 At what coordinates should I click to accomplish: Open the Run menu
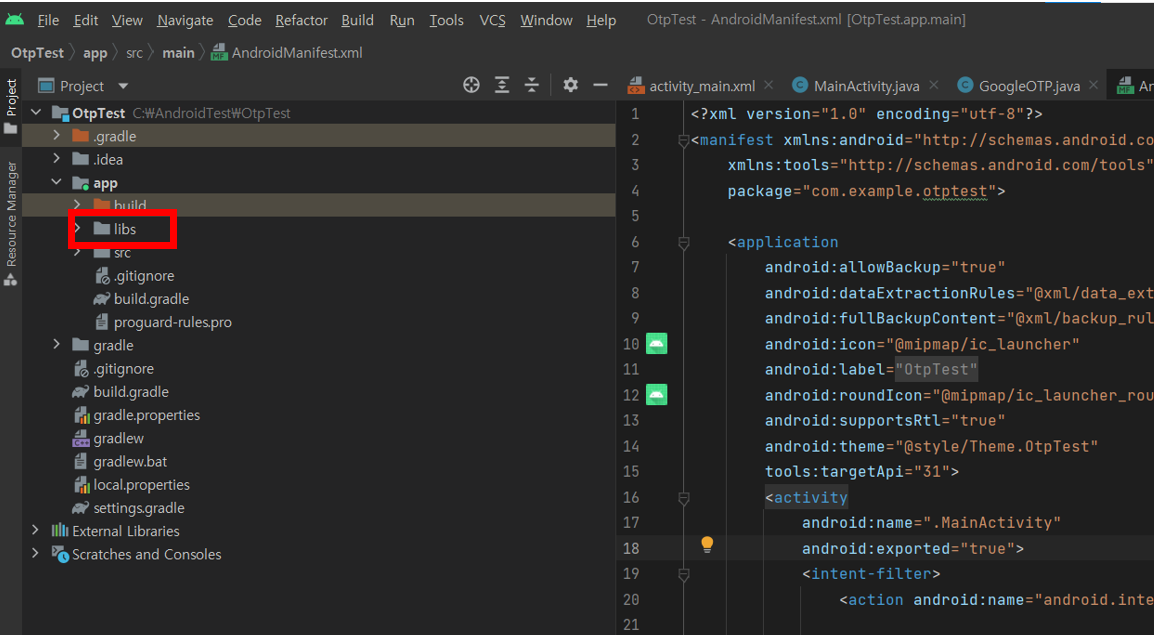[402, 21]
